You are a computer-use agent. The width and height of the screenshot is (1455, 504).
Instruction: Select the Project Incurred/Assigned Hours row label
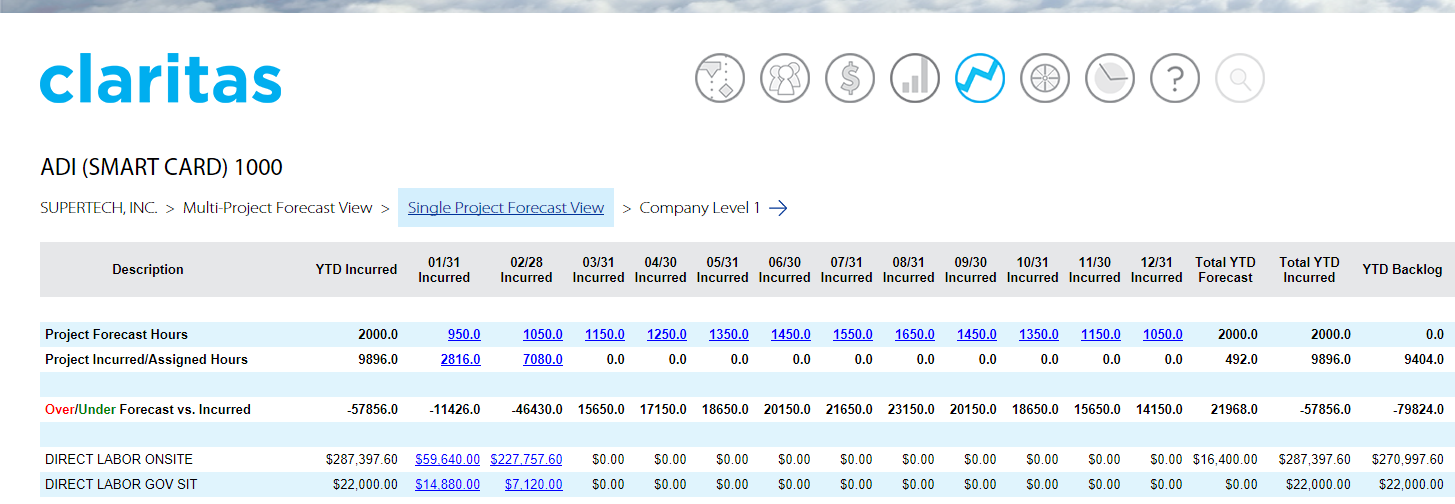tap(146, 360)
